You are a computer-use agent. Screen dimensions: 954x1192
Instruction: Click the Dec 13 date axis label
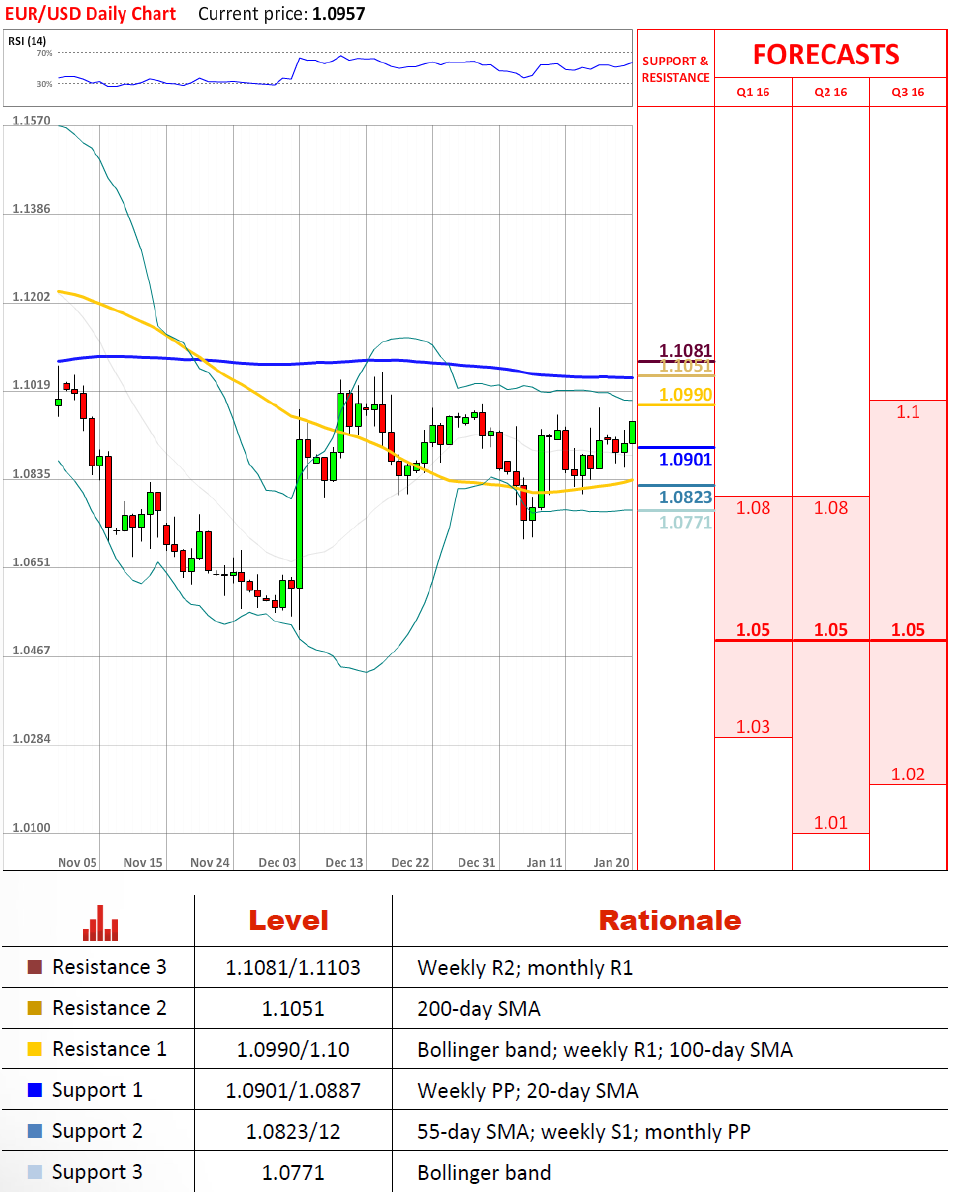point(344,862)
